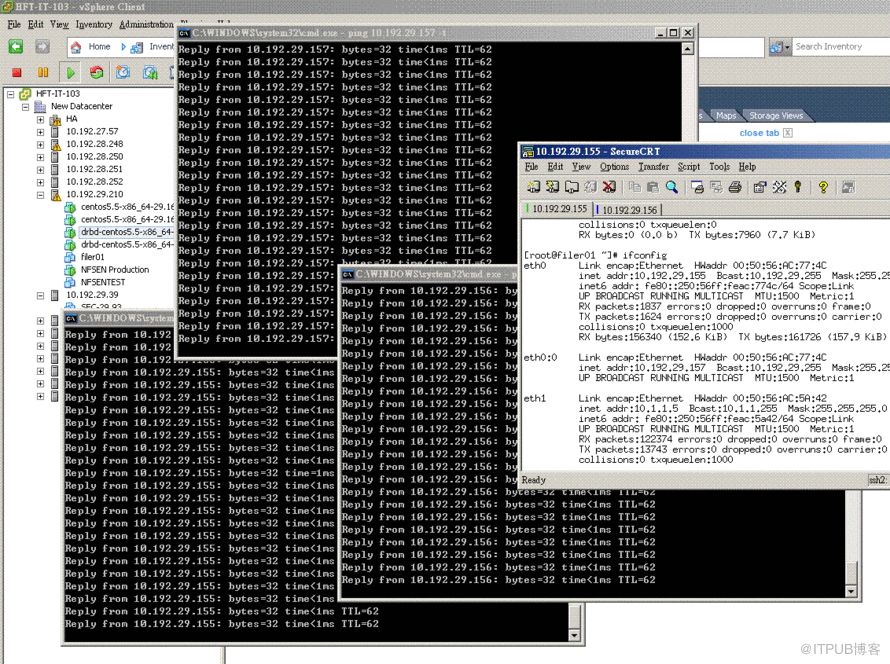Open the vSphere File menu
The height and width of the screenshot is (664, 890).
(x=14, y=24)
